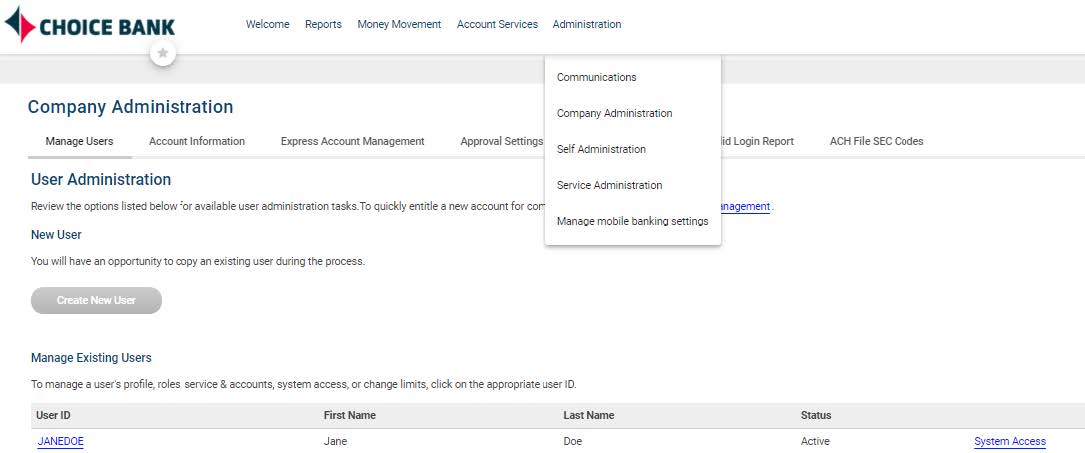Click the Choice Bank logo

(90, 25)
